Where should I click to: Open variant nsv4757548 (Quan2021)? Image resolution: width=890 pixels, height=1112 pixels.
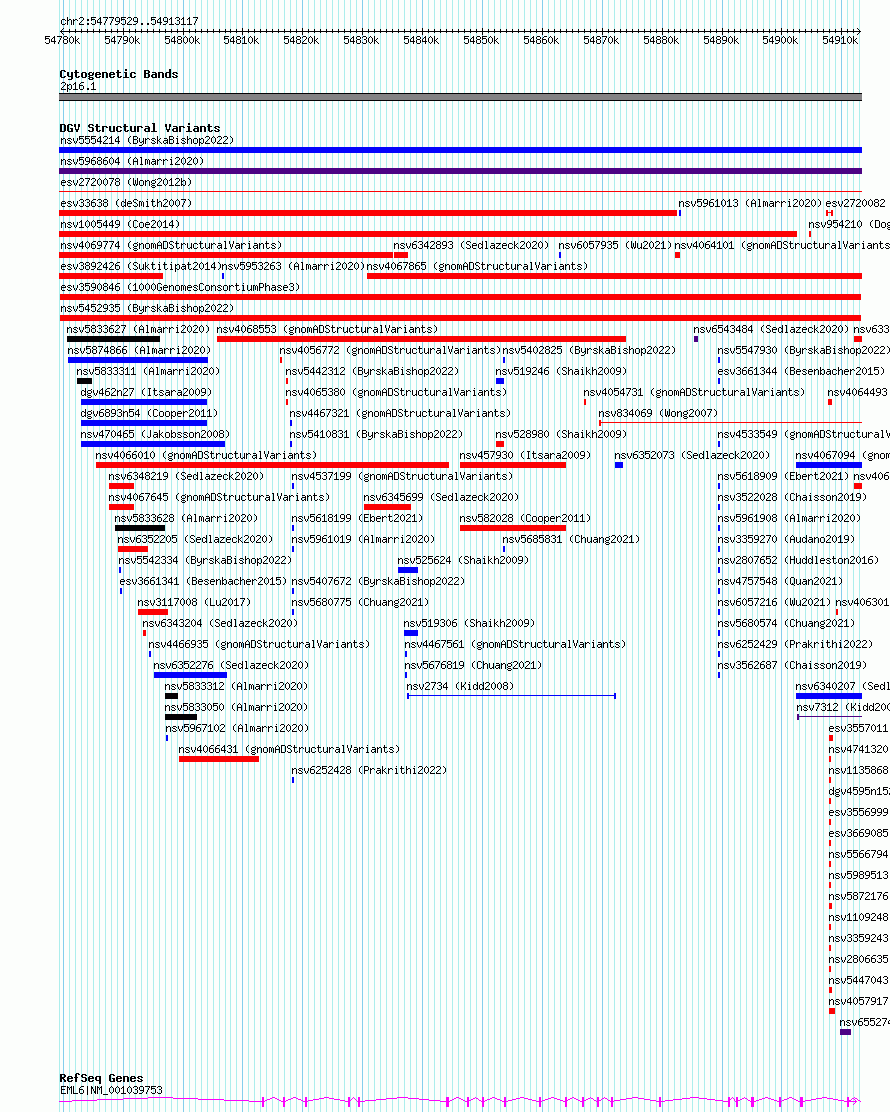click(780, 582)
